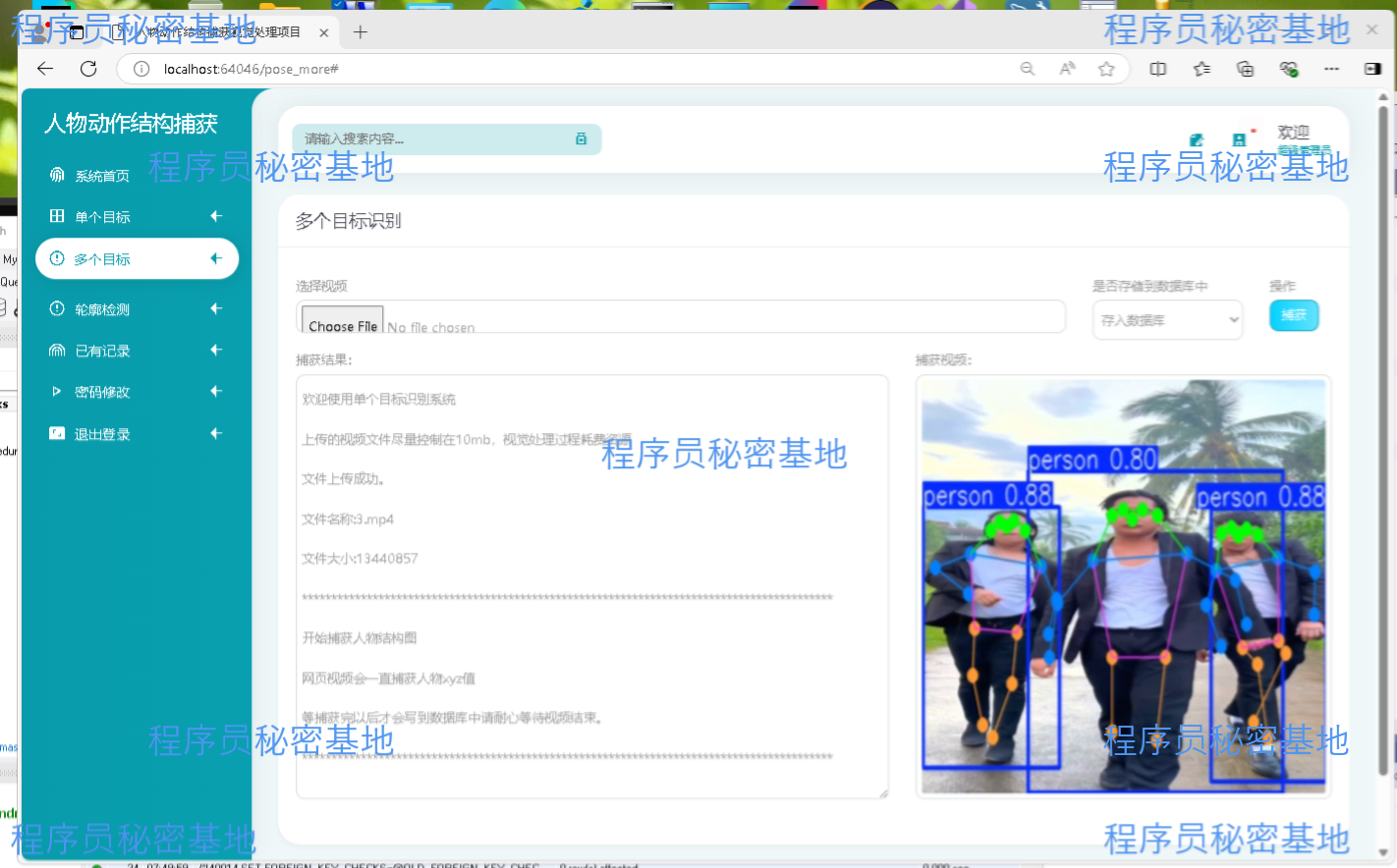The width and height of the screenshot is (1397, 868).
Task: Click the resize grip of the results textarea
Action: [x=883, y=792]
